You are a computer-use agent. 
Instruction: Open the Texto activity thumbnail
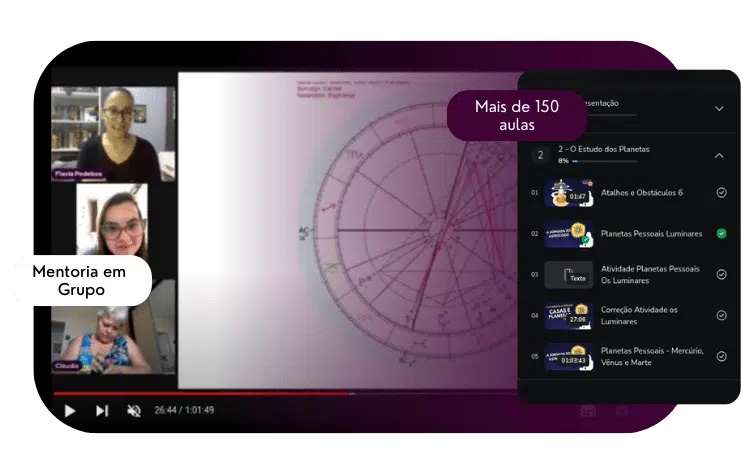click(x=569, y=274)
